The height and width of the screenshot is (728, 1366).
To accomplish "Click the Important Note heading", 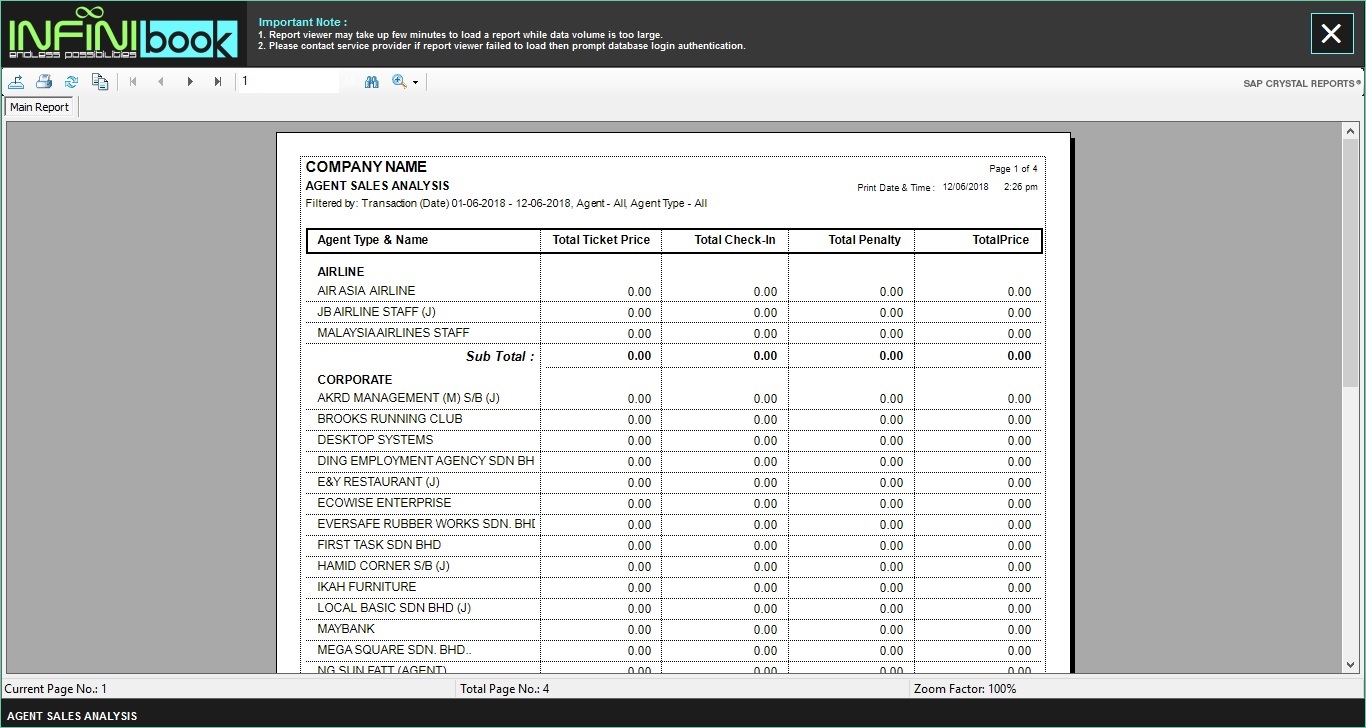I will click(302, 22).
